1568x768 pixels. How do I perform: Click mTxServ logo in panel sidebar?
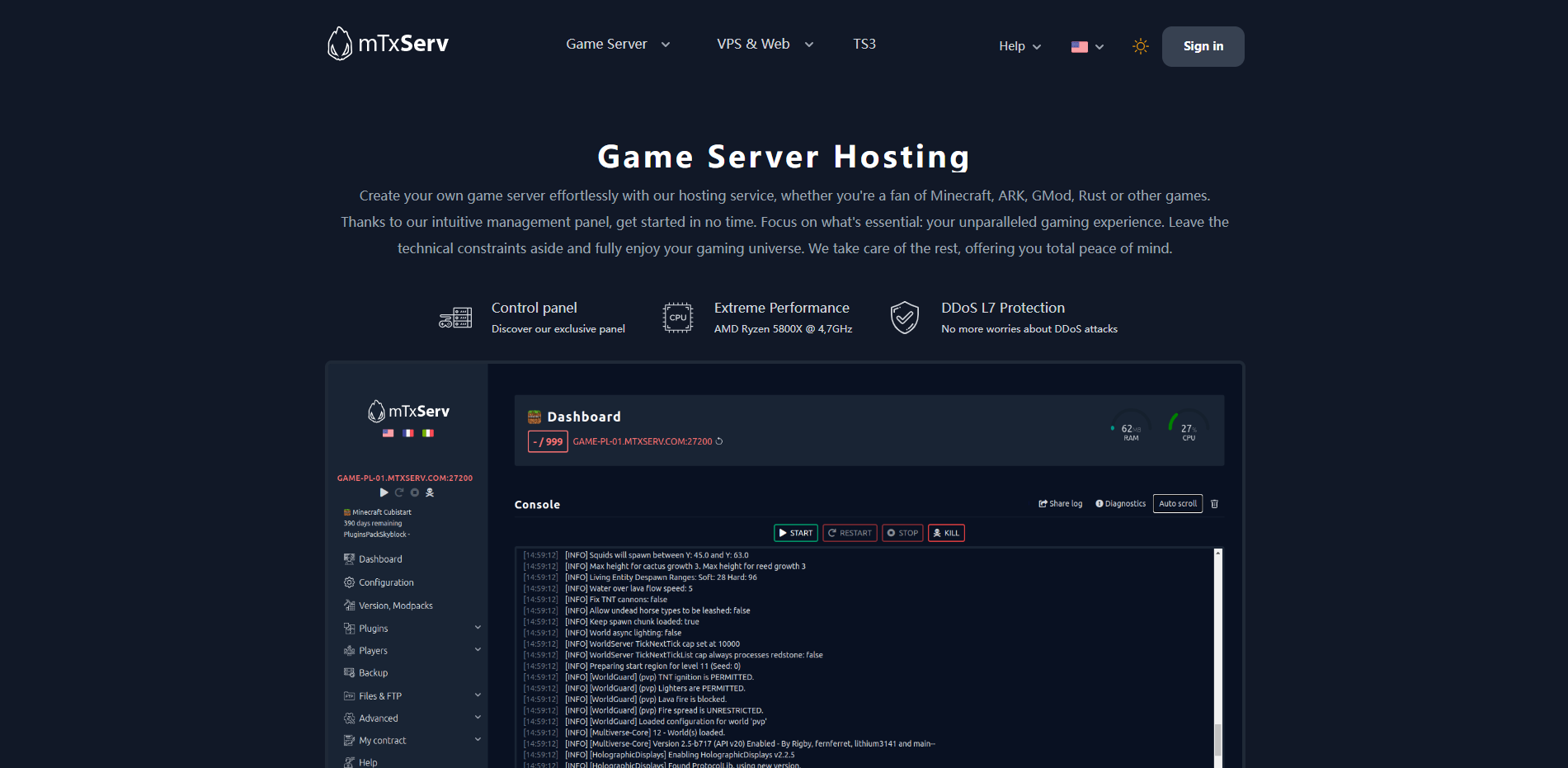408,411
